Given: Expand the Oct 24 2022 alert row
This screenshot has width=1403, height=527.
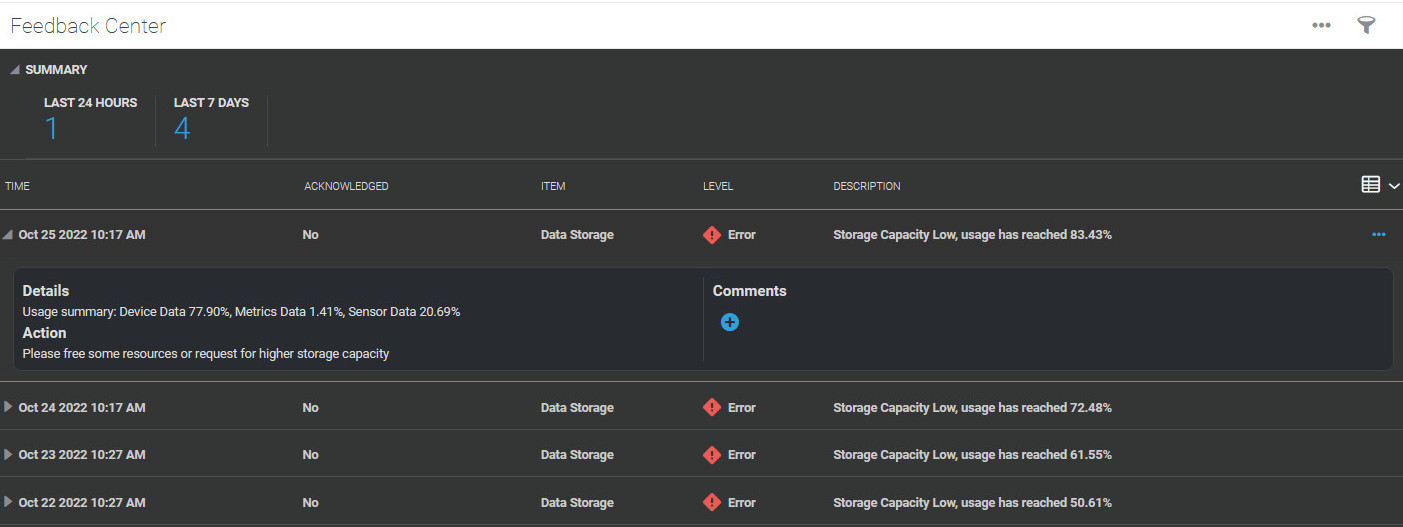Looking at the screenshot, I should click(x=9, y=407).
